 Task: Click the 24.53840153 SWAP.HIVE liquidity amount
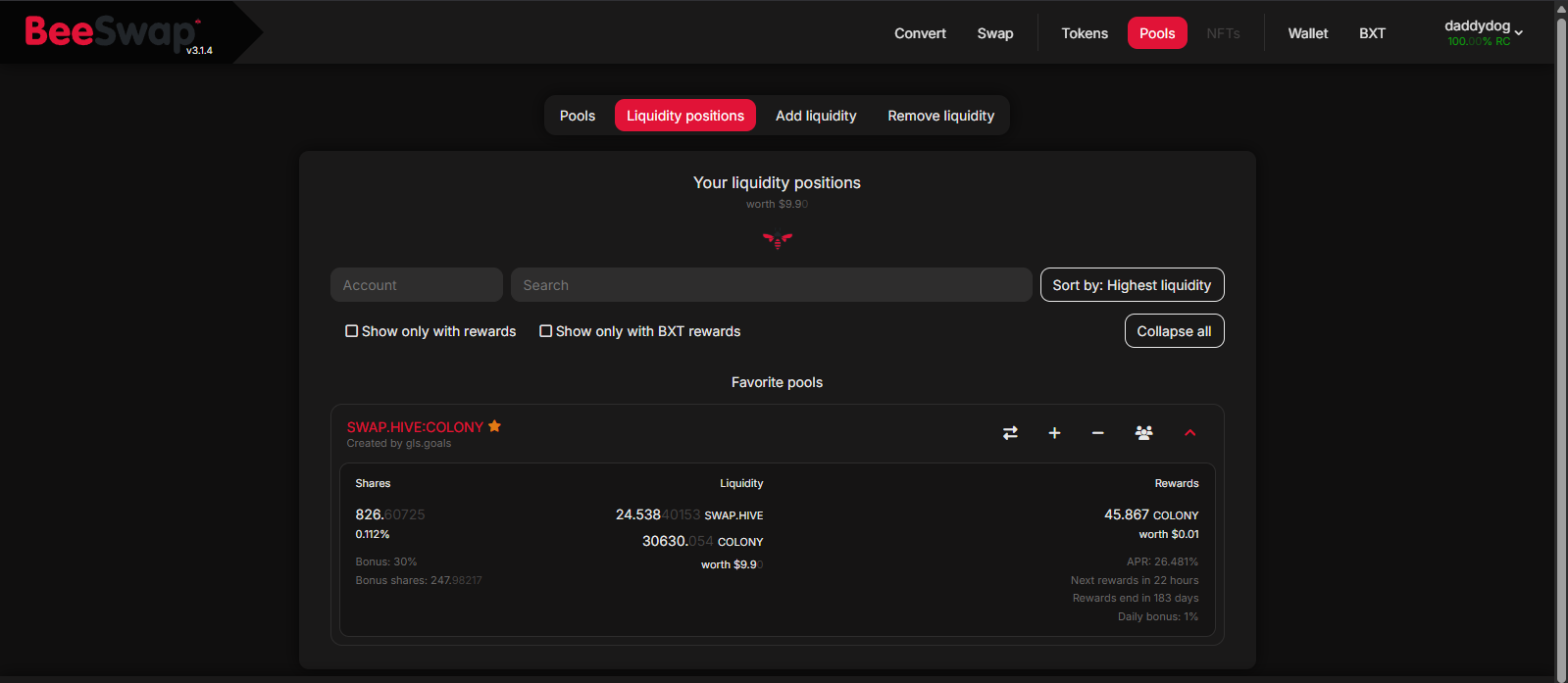(x=689, y=514)
